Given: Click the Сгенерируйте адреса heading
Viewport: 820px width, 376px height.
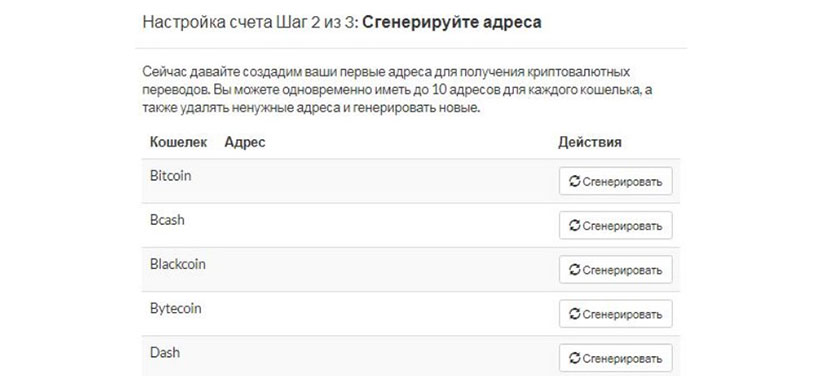Looking at the screenshot, I should click(451, 22).
